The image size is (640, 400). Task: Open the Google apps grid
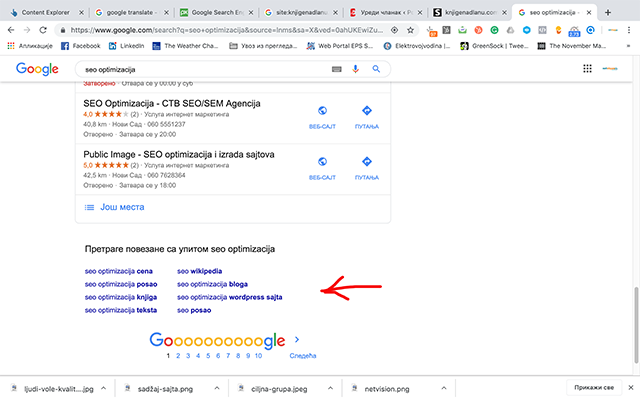[x=587, y=69]
